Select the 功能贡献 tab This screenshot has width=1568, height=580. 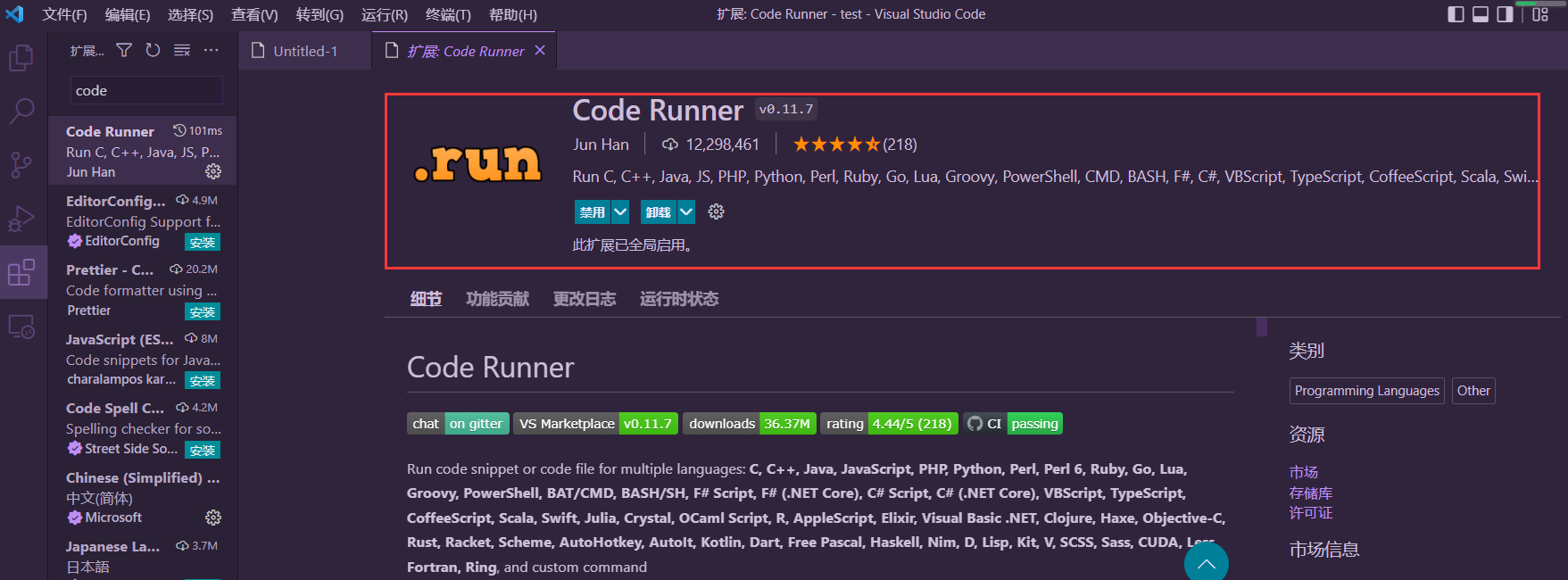coord(497,299)
